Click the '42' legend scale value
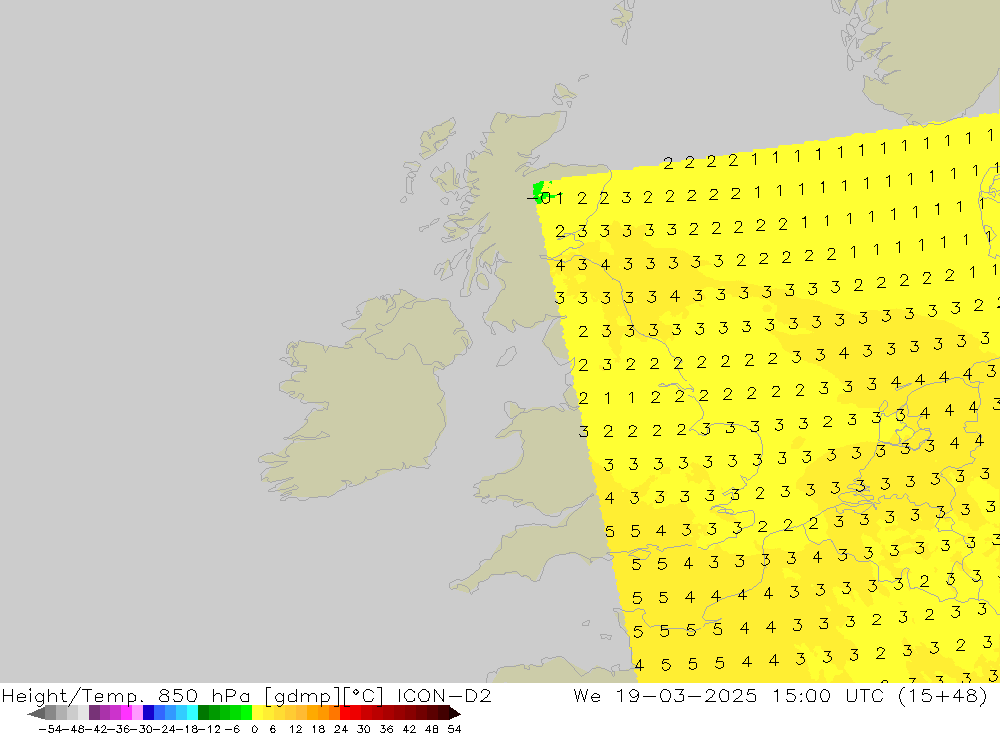 [x=409, y=729]
